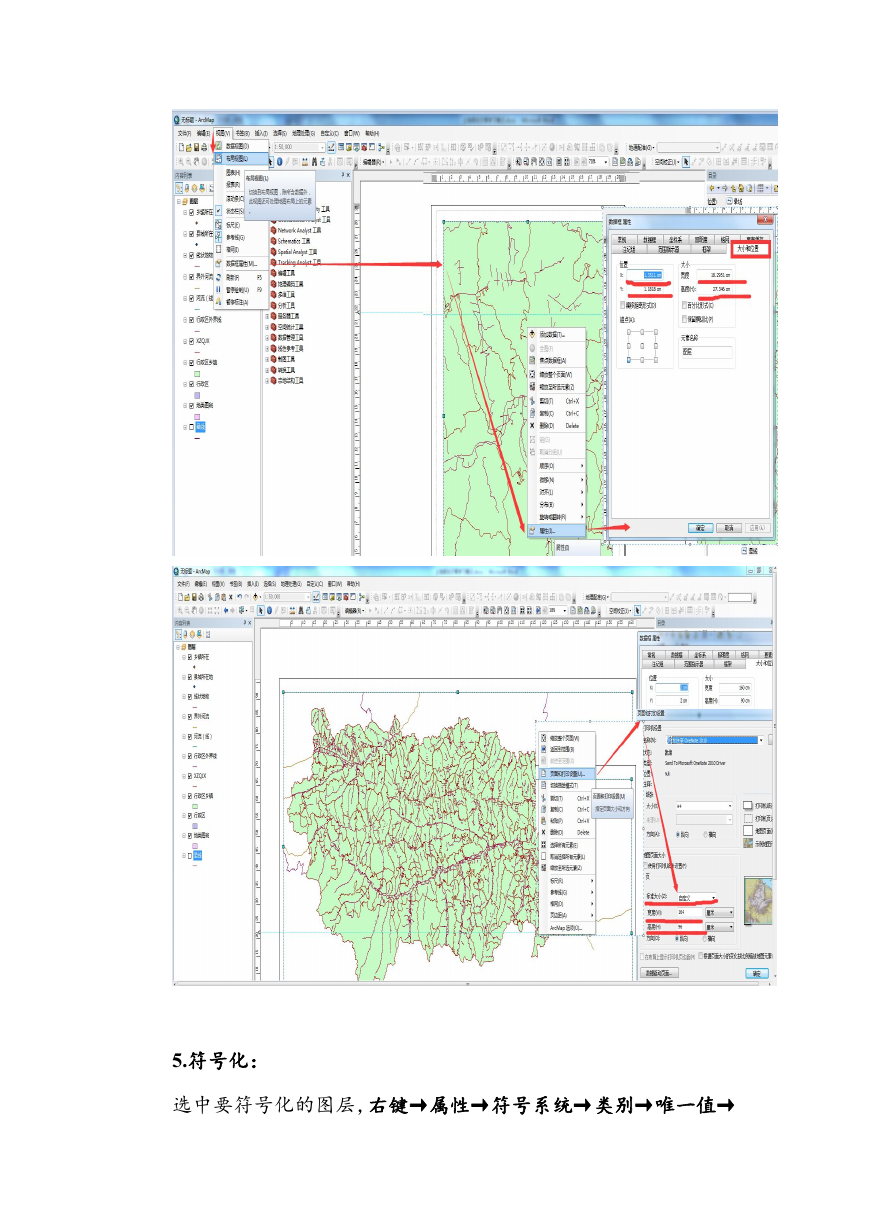Click 暂停绘制 F9 icon in View menu
The width and height of the screenshot is (869, 1228).
pos(219,290)
